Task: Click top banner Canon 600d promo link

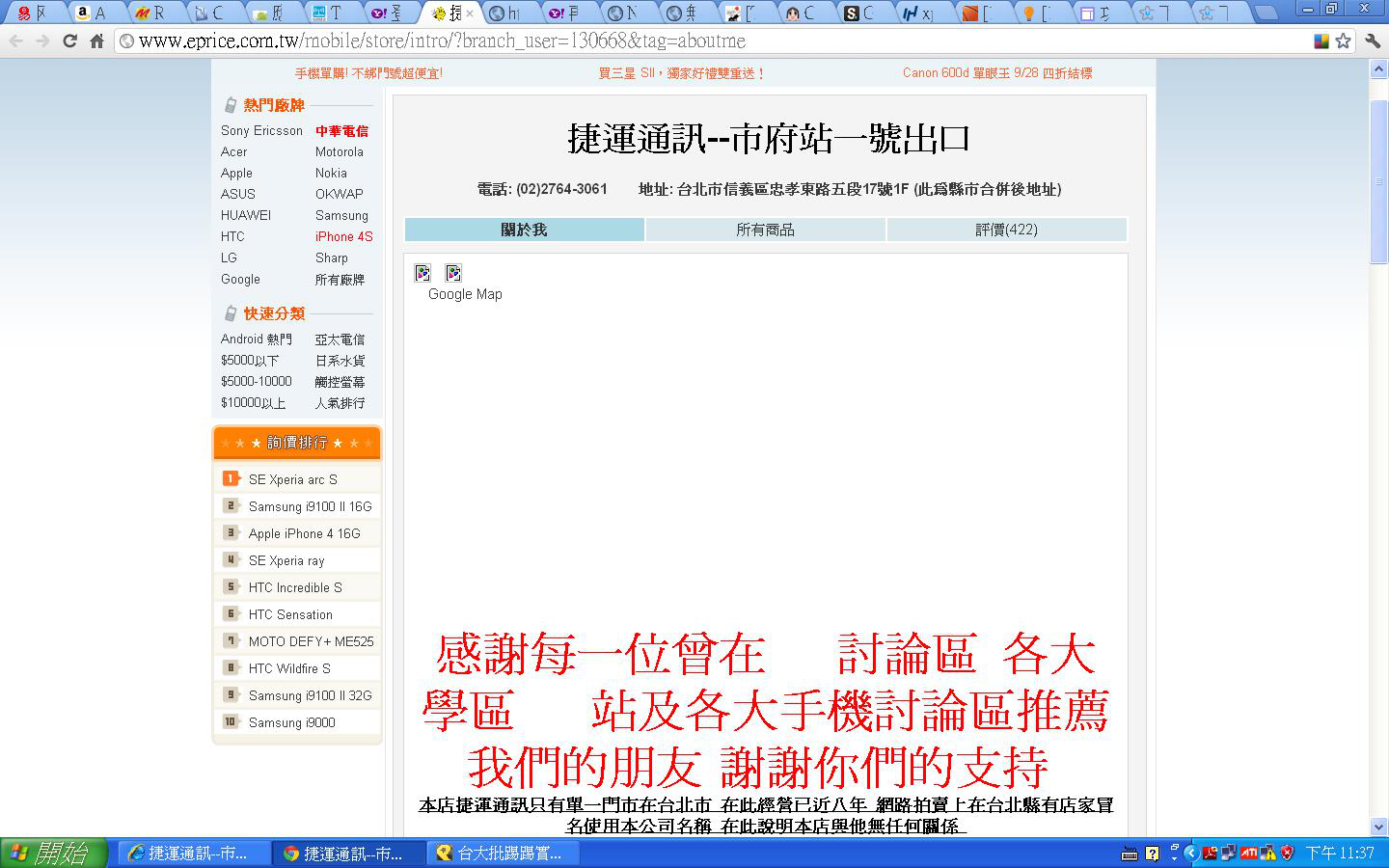Action: click(x=997, y=72)
